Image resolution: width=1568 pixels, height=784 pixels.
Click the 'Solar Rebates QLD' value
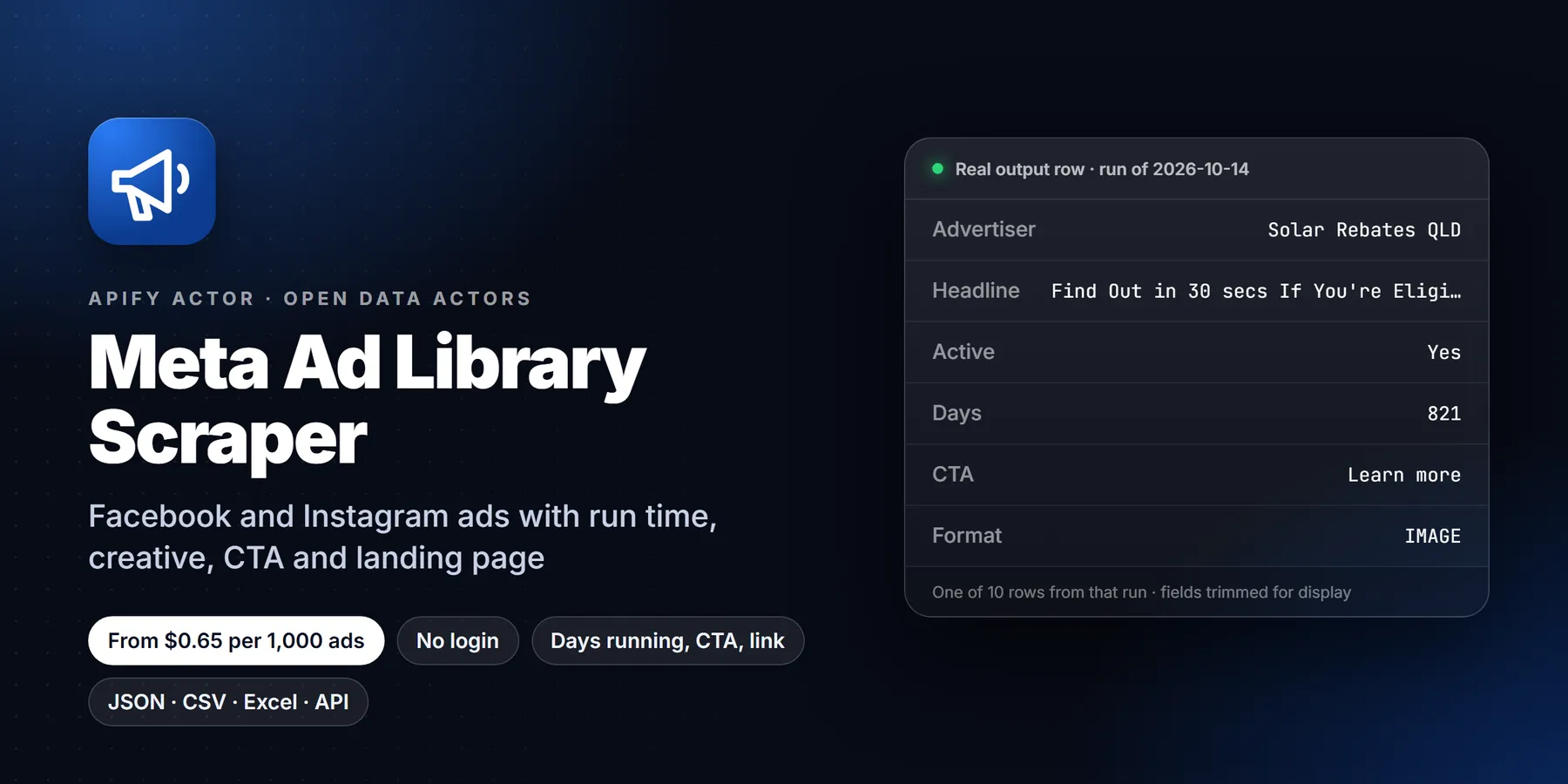click(1364, 230)
